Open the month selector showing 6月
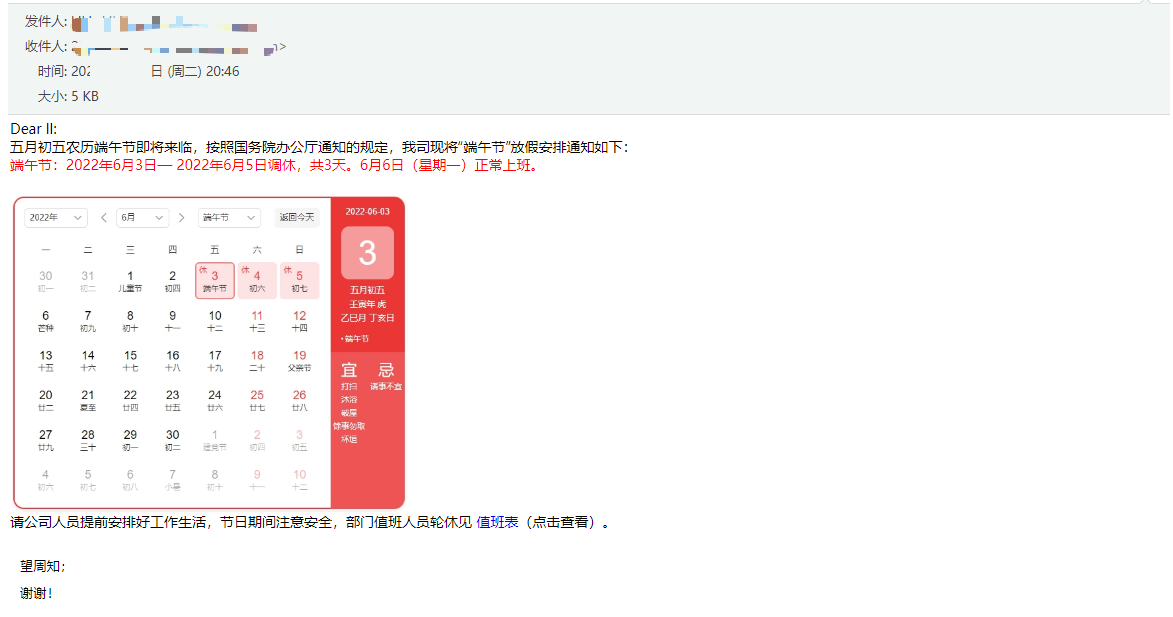The width and height of the screenshot is (1173, 617). point(142,217)
